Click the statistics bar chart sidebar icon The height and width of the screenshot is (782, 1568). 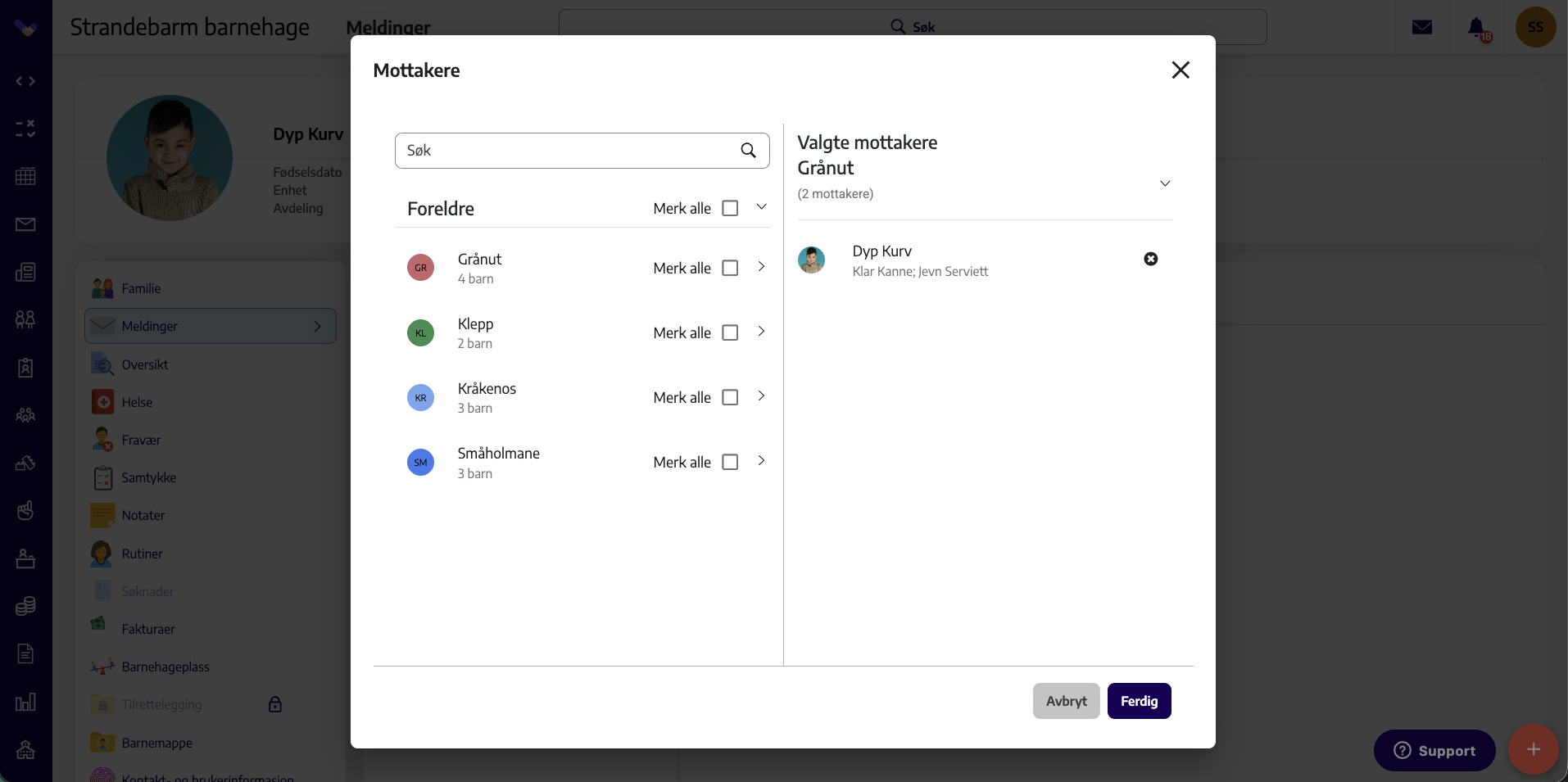pyautogui.click(x=25, y=702)
